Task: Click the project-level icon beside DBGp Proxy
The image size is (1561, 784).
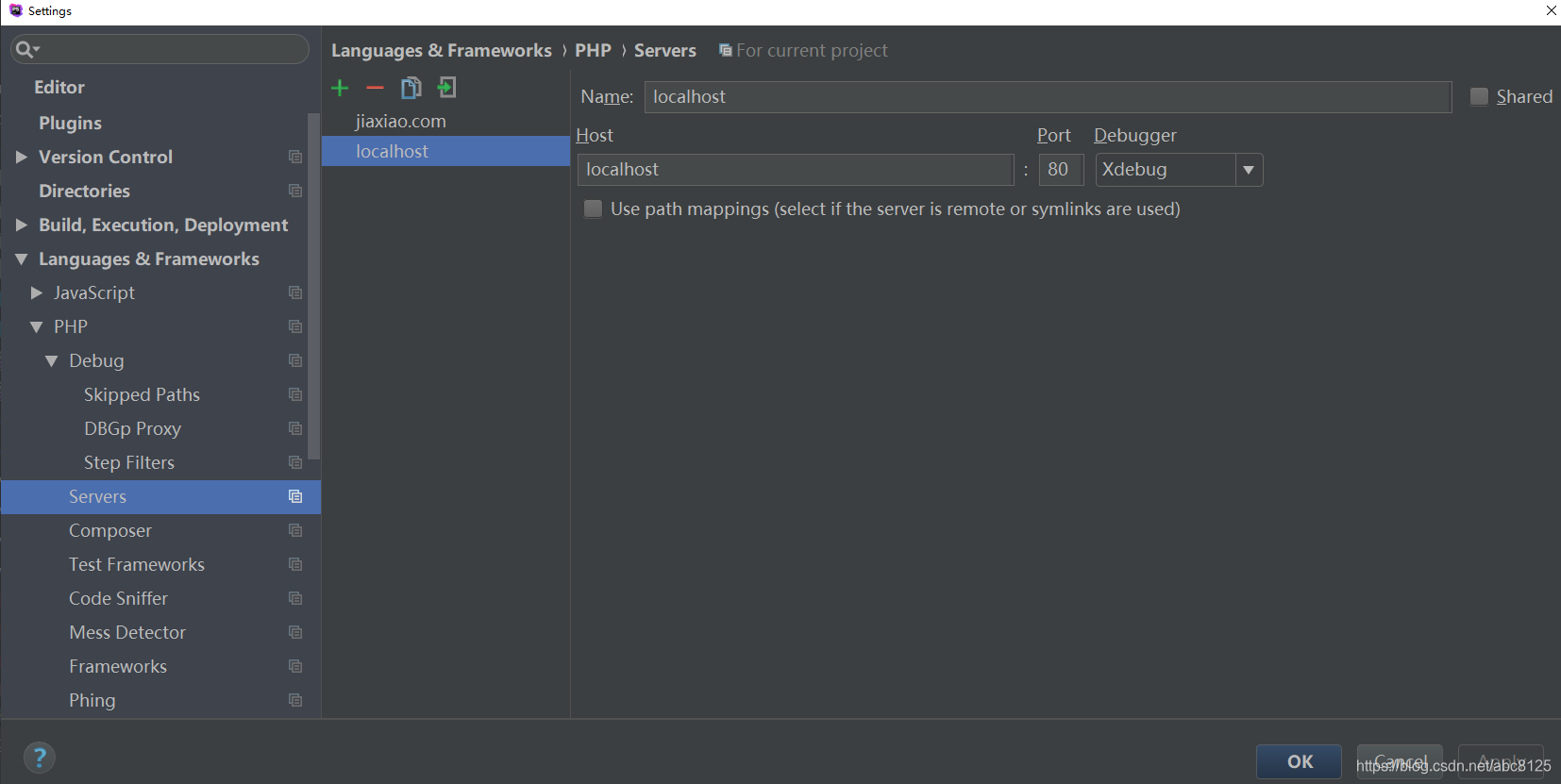Action: click(x=295, y=428)
